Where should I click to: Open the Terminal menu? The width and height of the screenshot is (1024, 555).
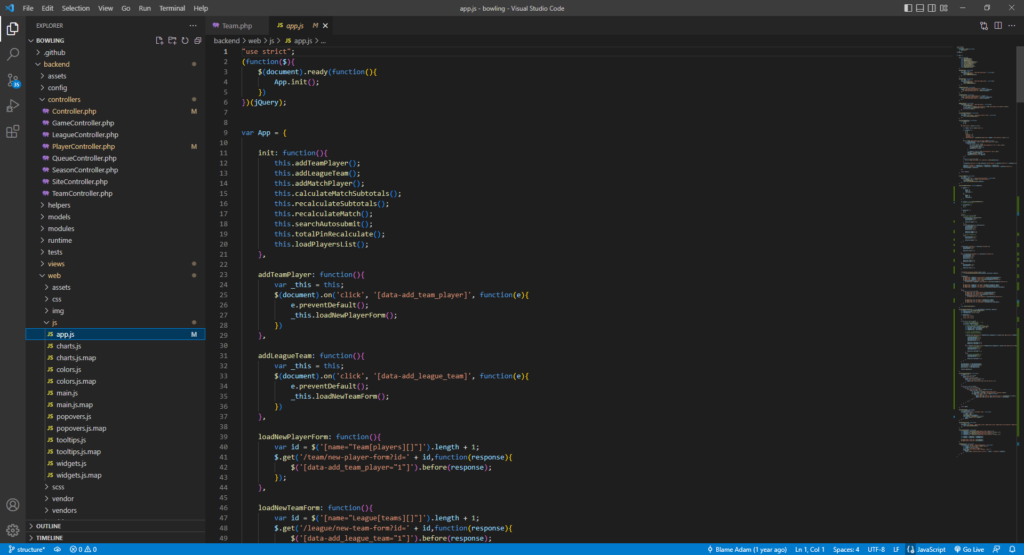tap(172, 8)
